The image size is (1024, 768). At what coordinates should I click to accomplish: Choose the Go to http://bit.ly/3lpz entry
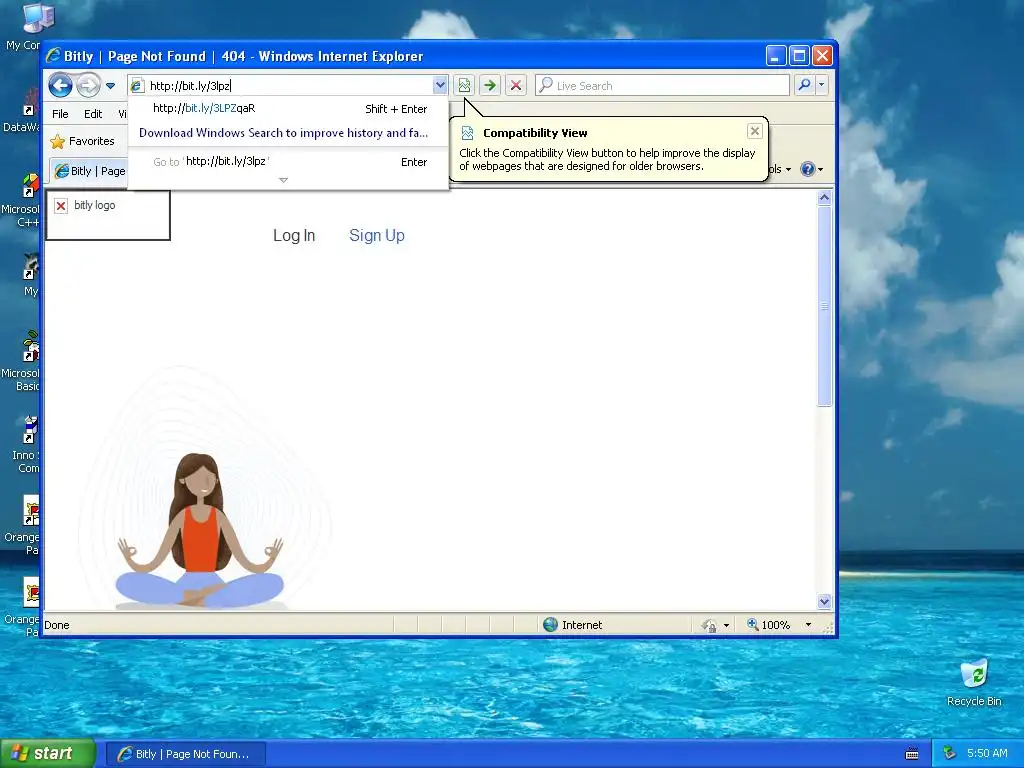pos(289,161)
